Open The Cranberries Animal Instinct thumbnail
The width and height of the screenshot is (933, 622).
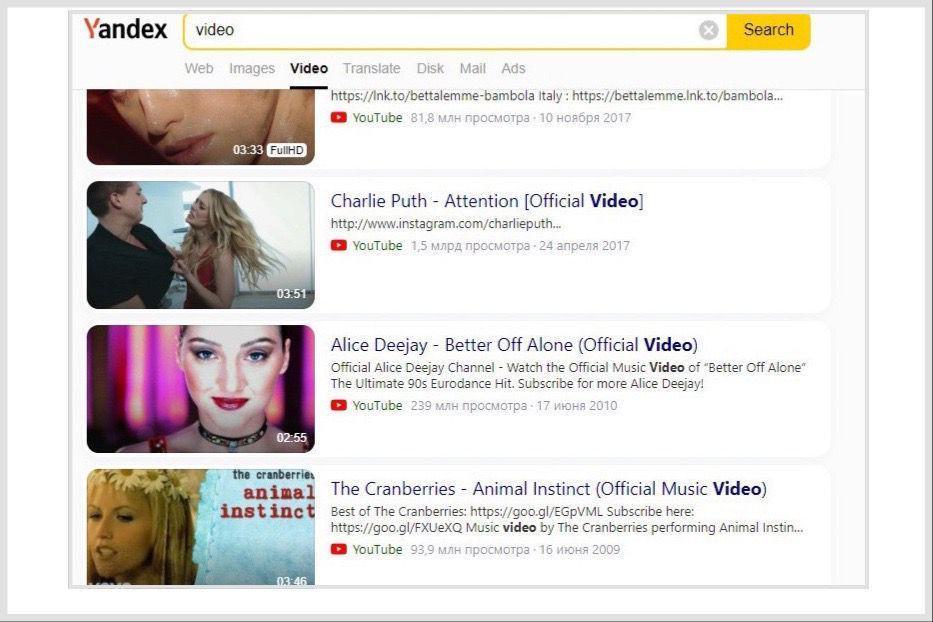[201, 527]
